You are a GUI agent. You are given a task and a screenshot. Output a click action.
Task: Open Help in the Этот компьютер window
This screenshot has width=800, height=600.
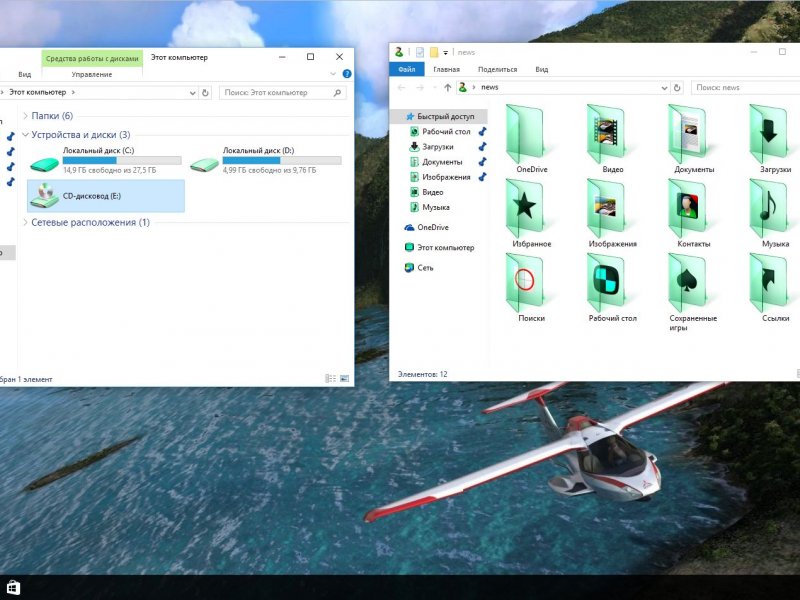tap(347, 74)
